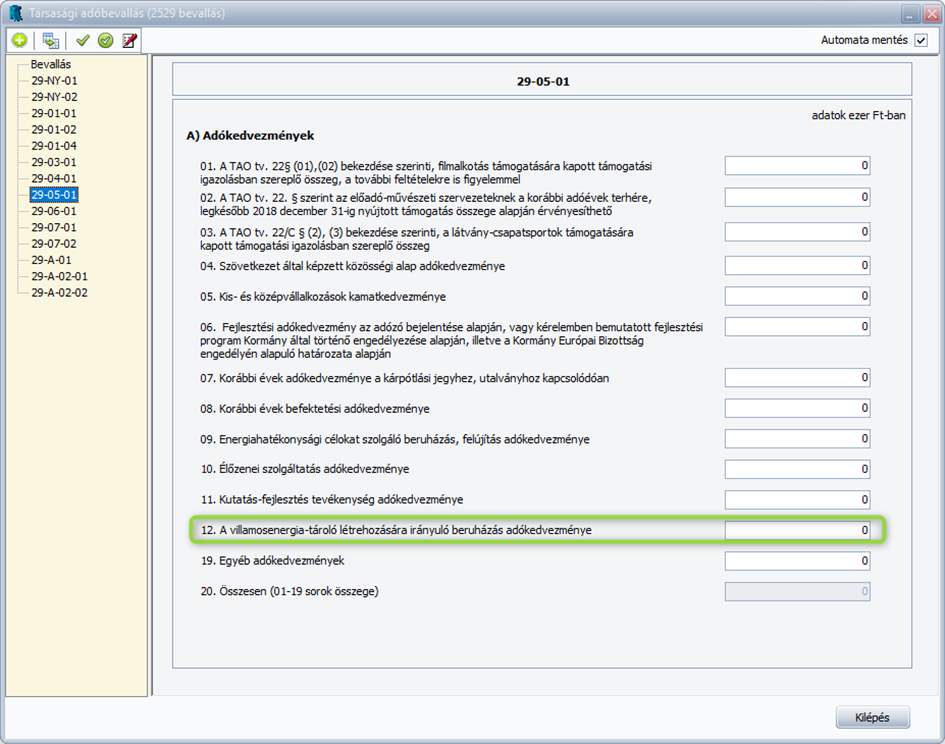This screenshot has height=744, width=945.
Task: Open sheet 29-NY-02 in tree
Action: tap(54, 97)
